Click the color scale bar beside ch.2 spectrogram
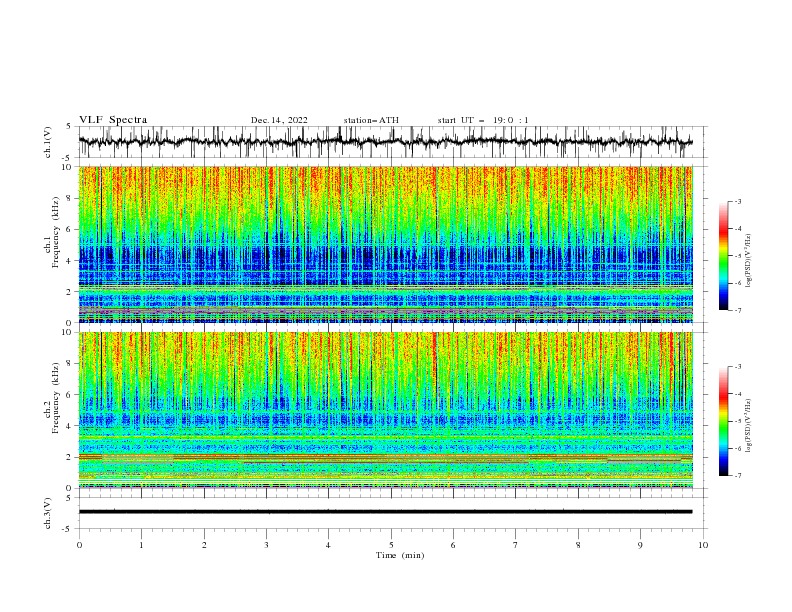 tap(724, 421)
